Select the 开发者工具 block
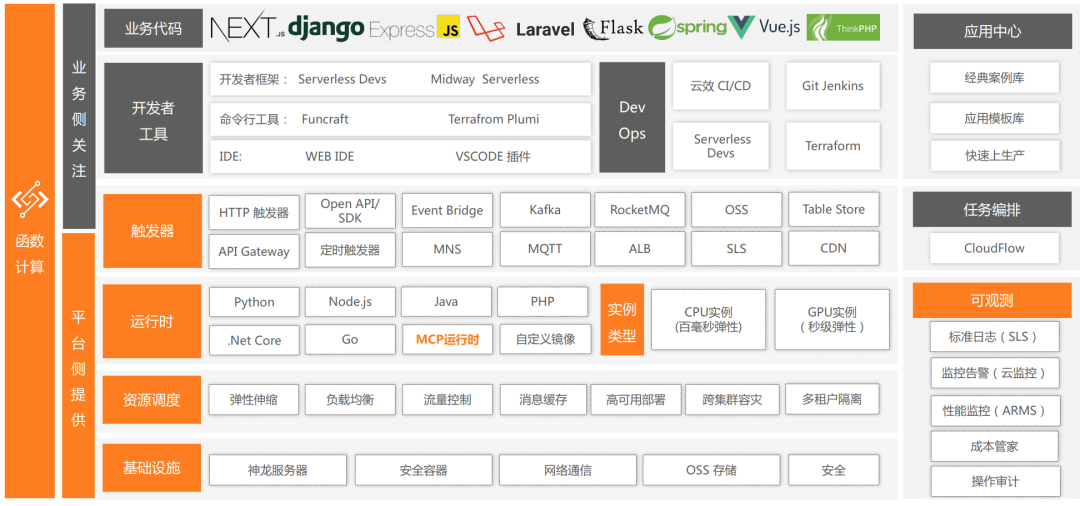The image size is (1080, 506). tap(153, 118)
